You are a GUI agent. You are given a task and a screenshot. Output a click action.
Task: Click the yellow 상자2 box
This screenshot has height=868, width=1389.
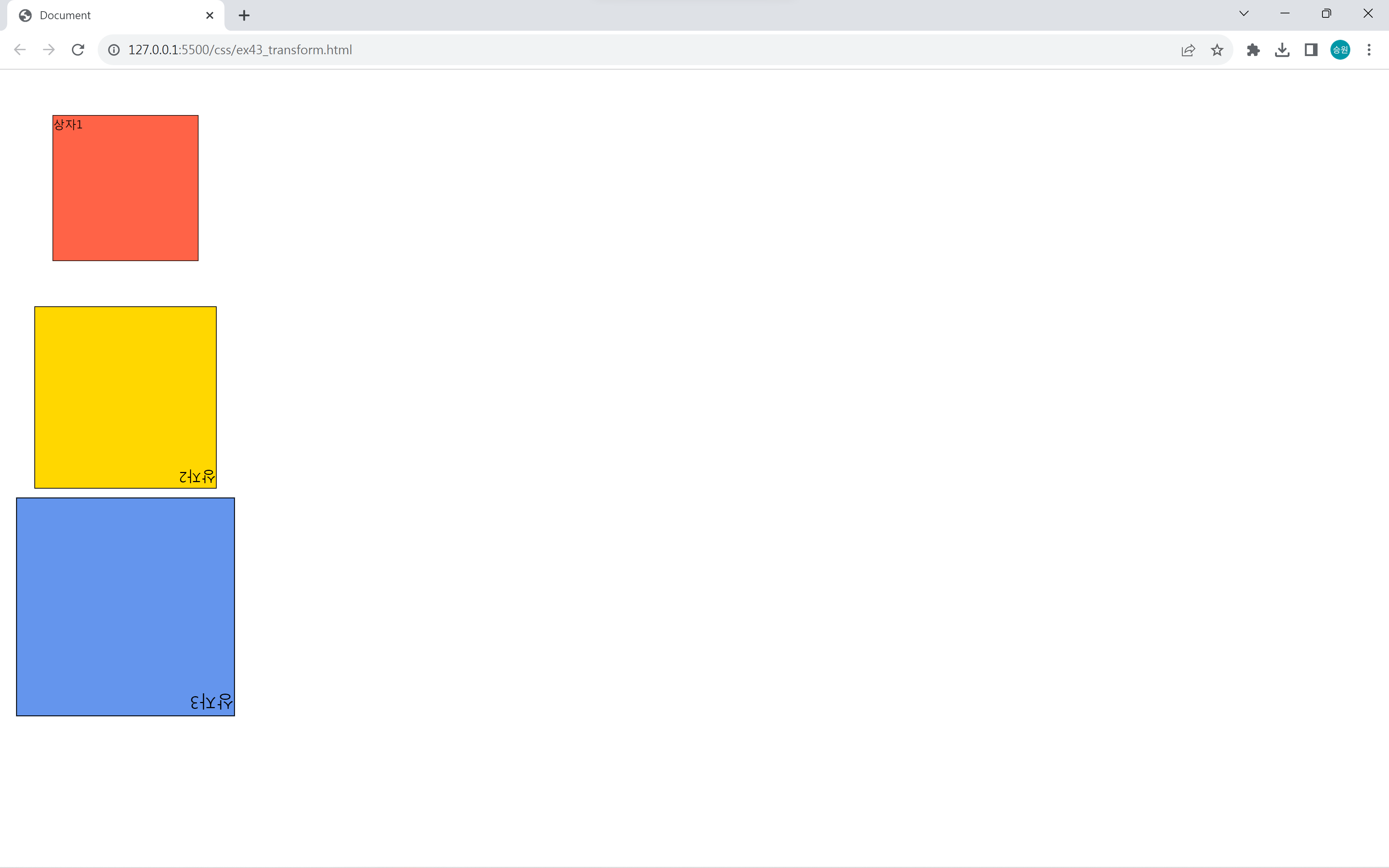tap(125, 397)
